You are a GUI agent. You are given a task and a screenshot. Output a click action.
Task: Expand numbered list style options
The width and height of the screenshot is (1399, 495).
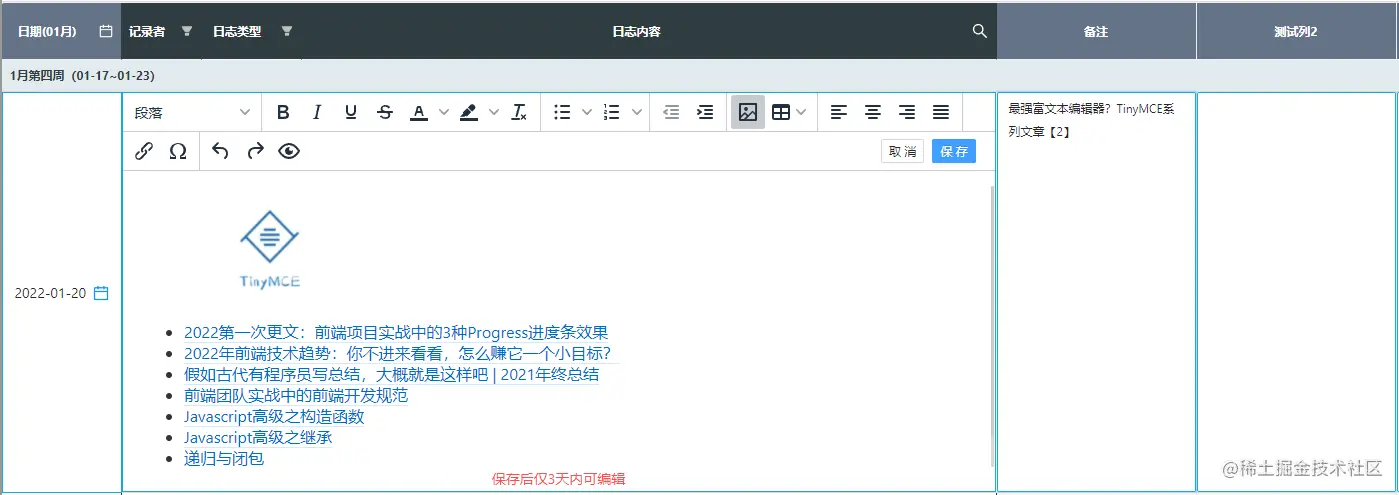coord(637,112)
